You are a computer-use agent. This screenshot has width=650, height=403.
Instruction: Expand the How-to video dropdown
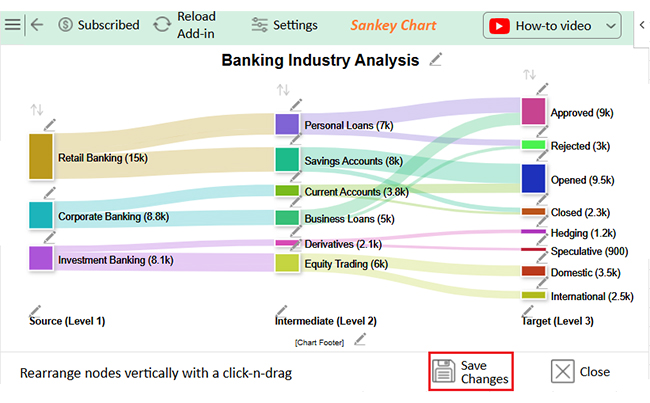(x=612, y=26)
